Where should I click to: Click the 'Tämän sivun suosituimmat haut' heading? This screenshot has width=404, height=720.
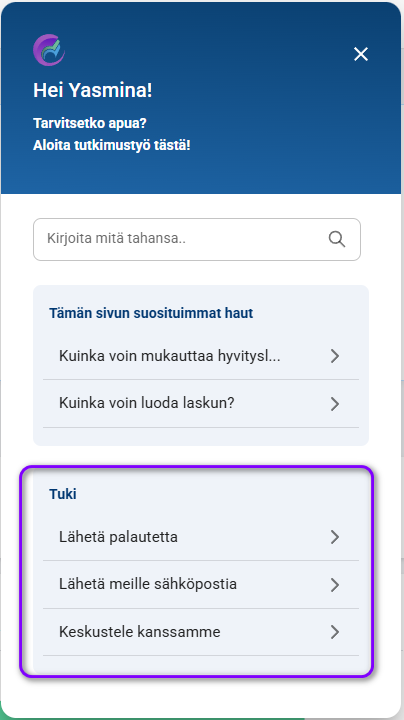pyautogui.click(x=151, y=314)
